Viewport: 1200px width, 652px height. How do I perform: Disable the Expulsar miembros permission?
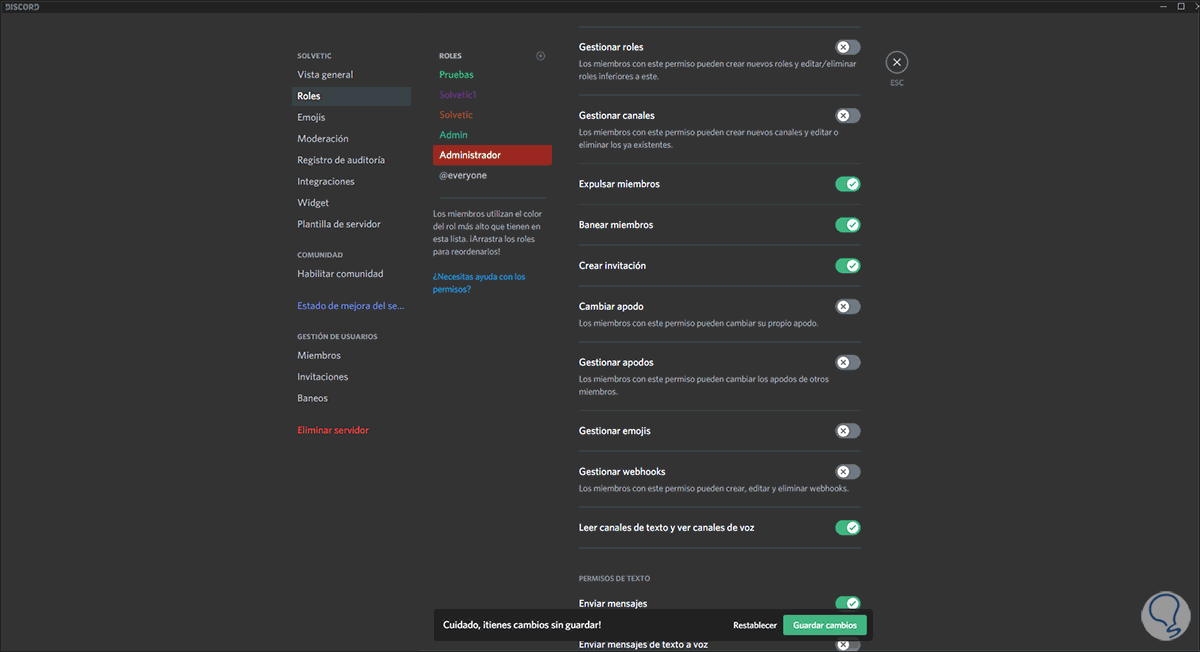(847, 184)
